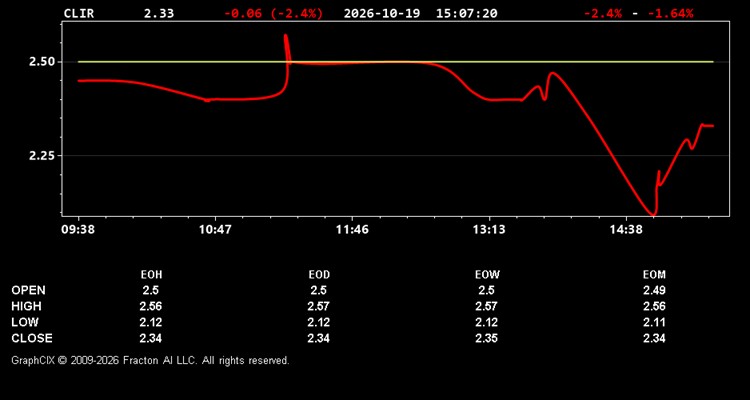Image resolution: width=750 pixels, height=400 pixels.
Task: Click the GraphCIX copyright notice
Action: (x=150, y=360)
